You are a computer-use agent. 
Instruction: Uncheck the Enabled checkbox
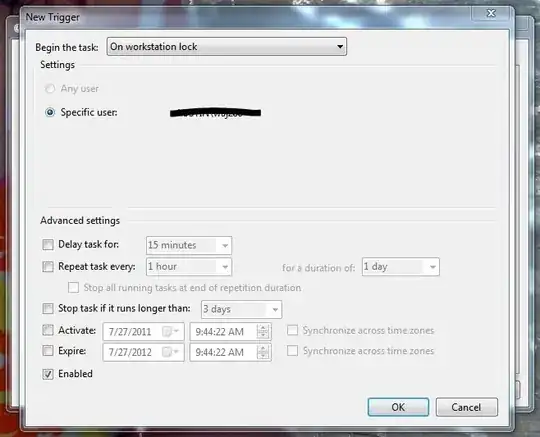(48, 374)
